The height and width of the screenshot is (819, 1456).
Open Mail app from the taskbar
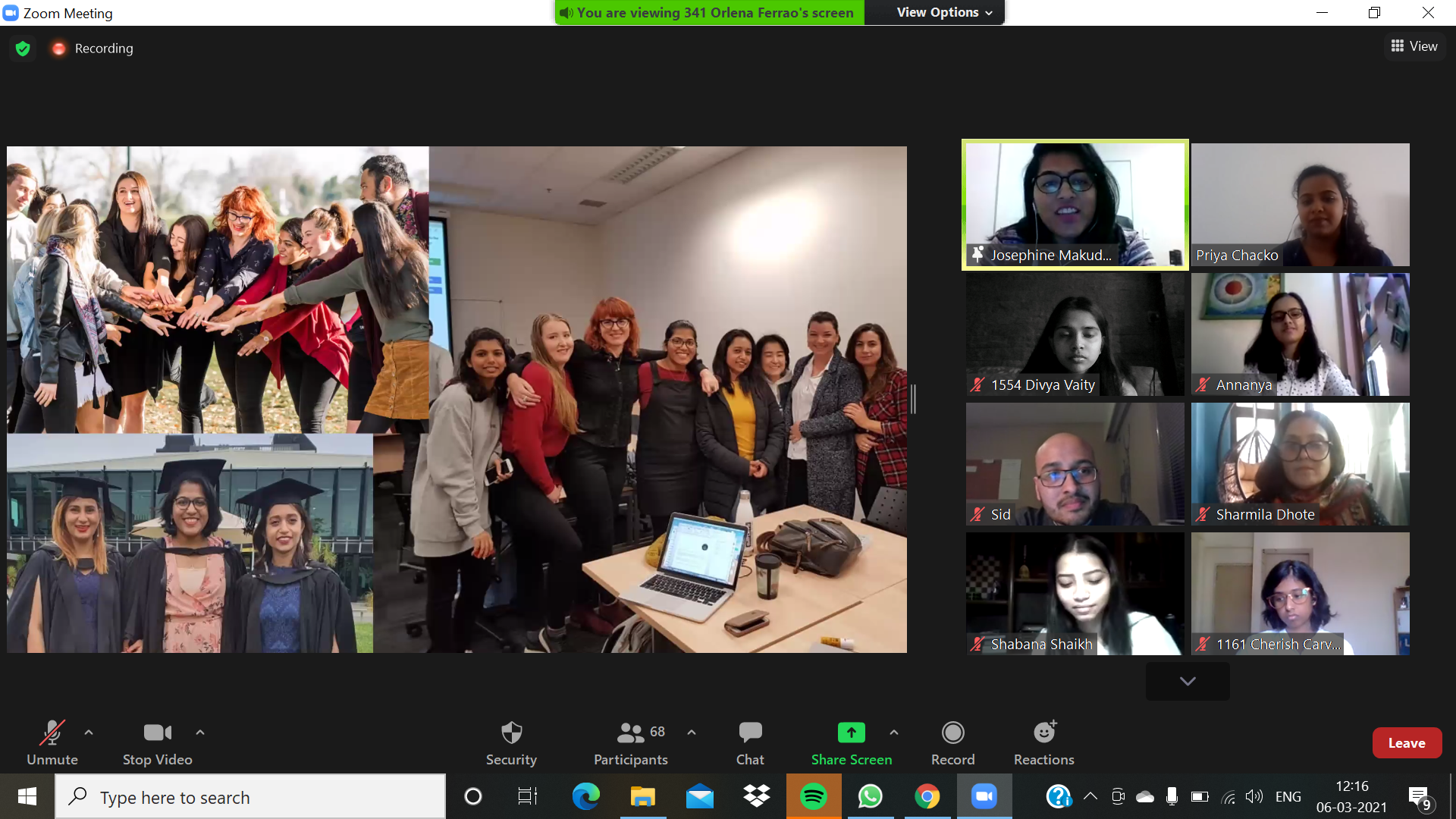699,796
